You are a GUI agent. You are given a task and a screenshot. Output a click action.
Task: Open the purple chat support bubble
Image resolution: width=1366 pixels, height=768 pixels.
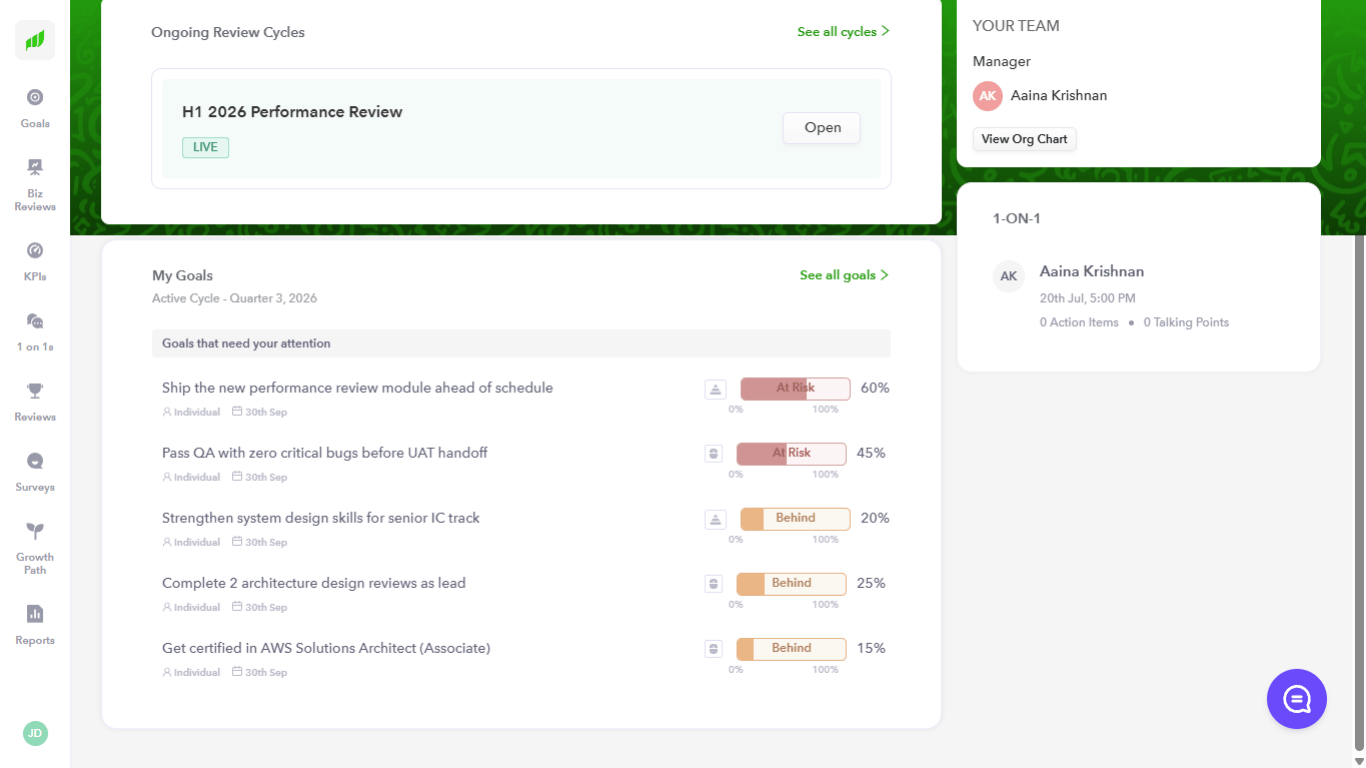pyautogui.click(x=1297, y=699)
